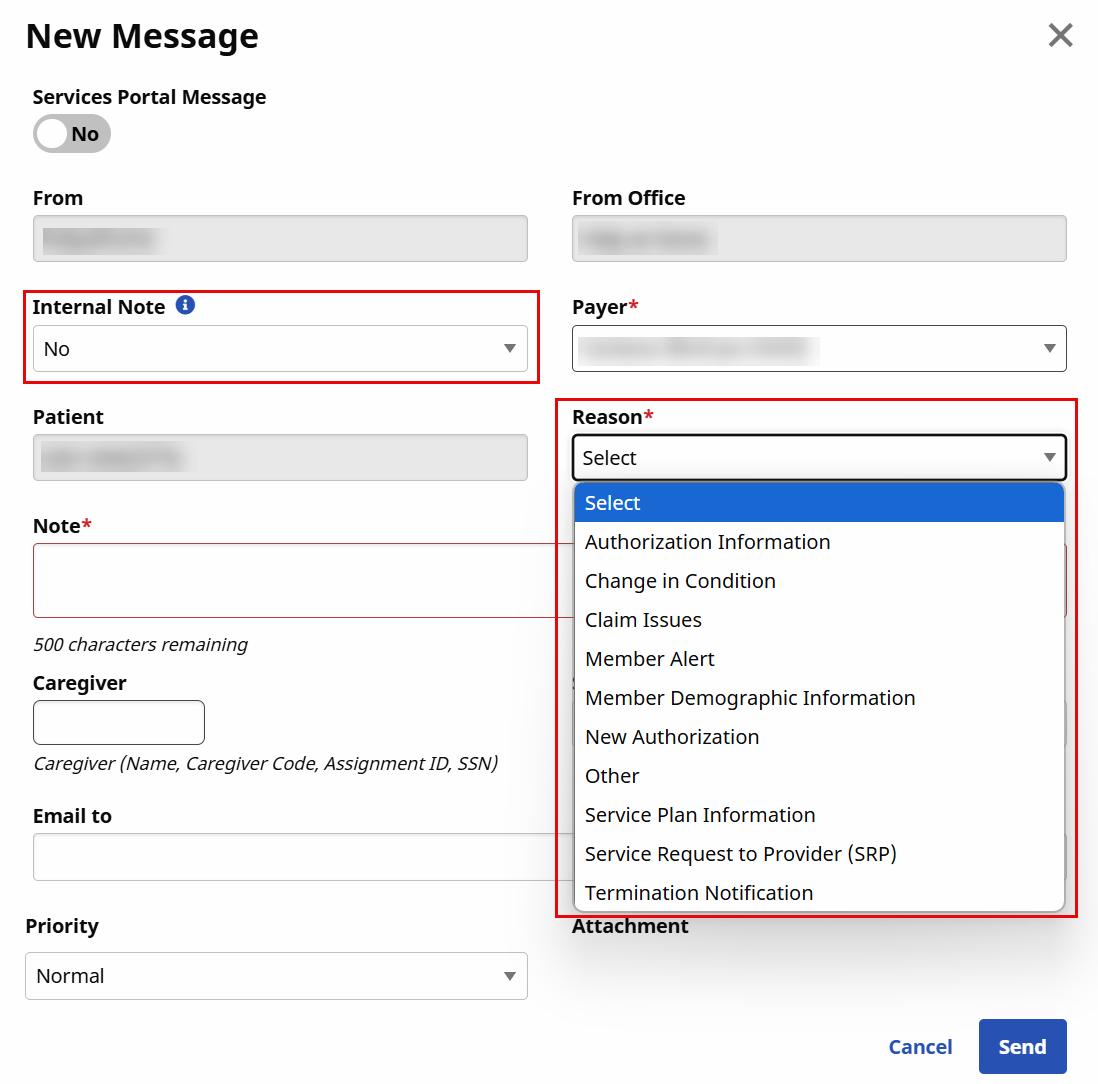
Task: Click the Send button
Action: 1022,1047
